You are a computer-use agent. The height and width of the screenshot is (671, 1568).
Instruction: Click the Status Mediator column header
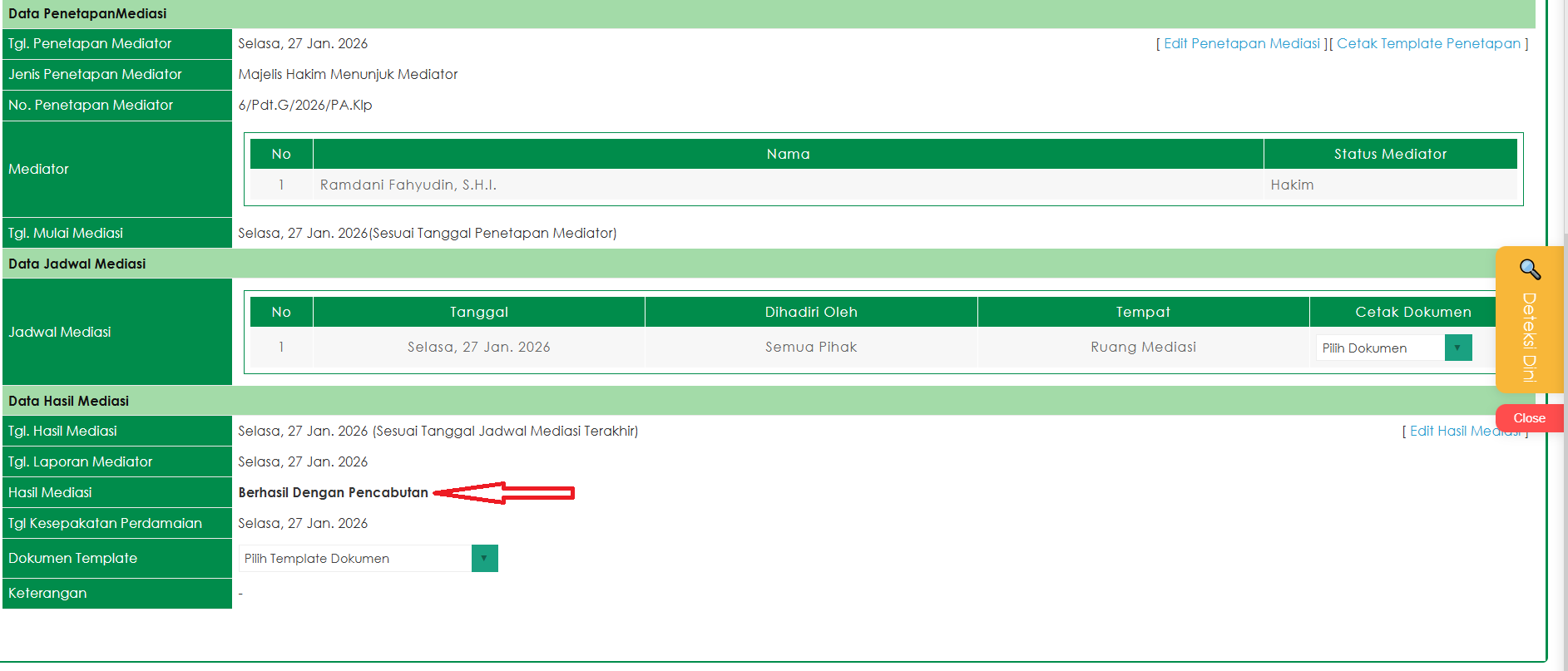tap(1389, 154)
